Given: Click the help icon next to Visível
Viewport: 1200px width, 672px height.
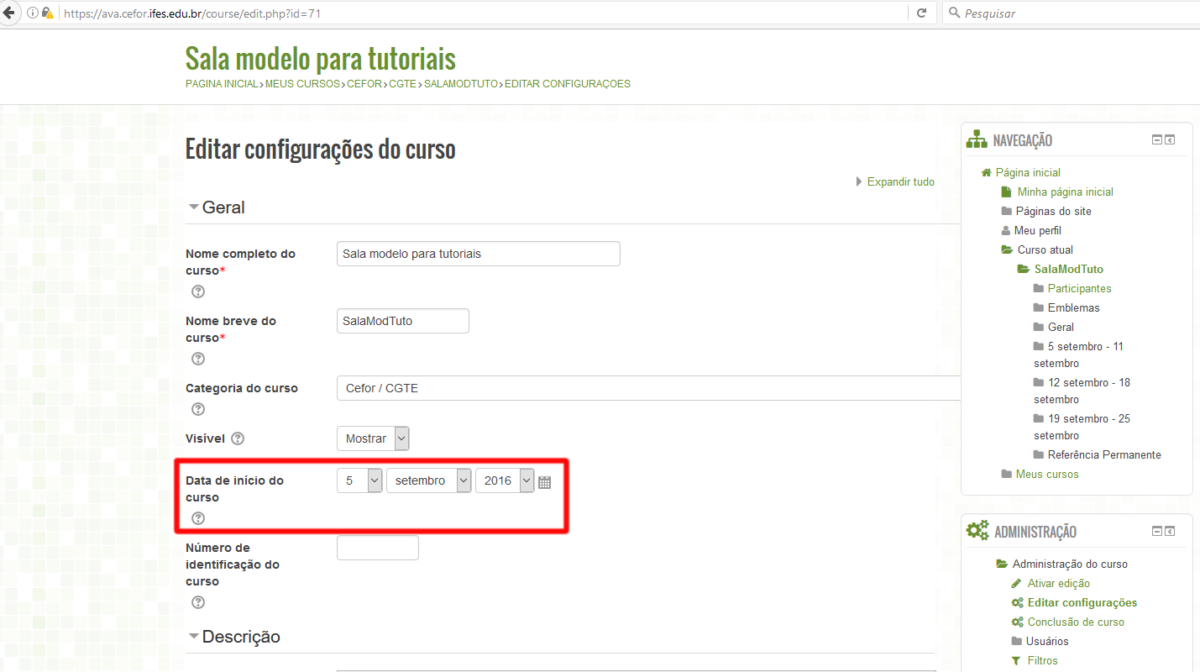Looking at the screenshot, I should tap(237, 437).
